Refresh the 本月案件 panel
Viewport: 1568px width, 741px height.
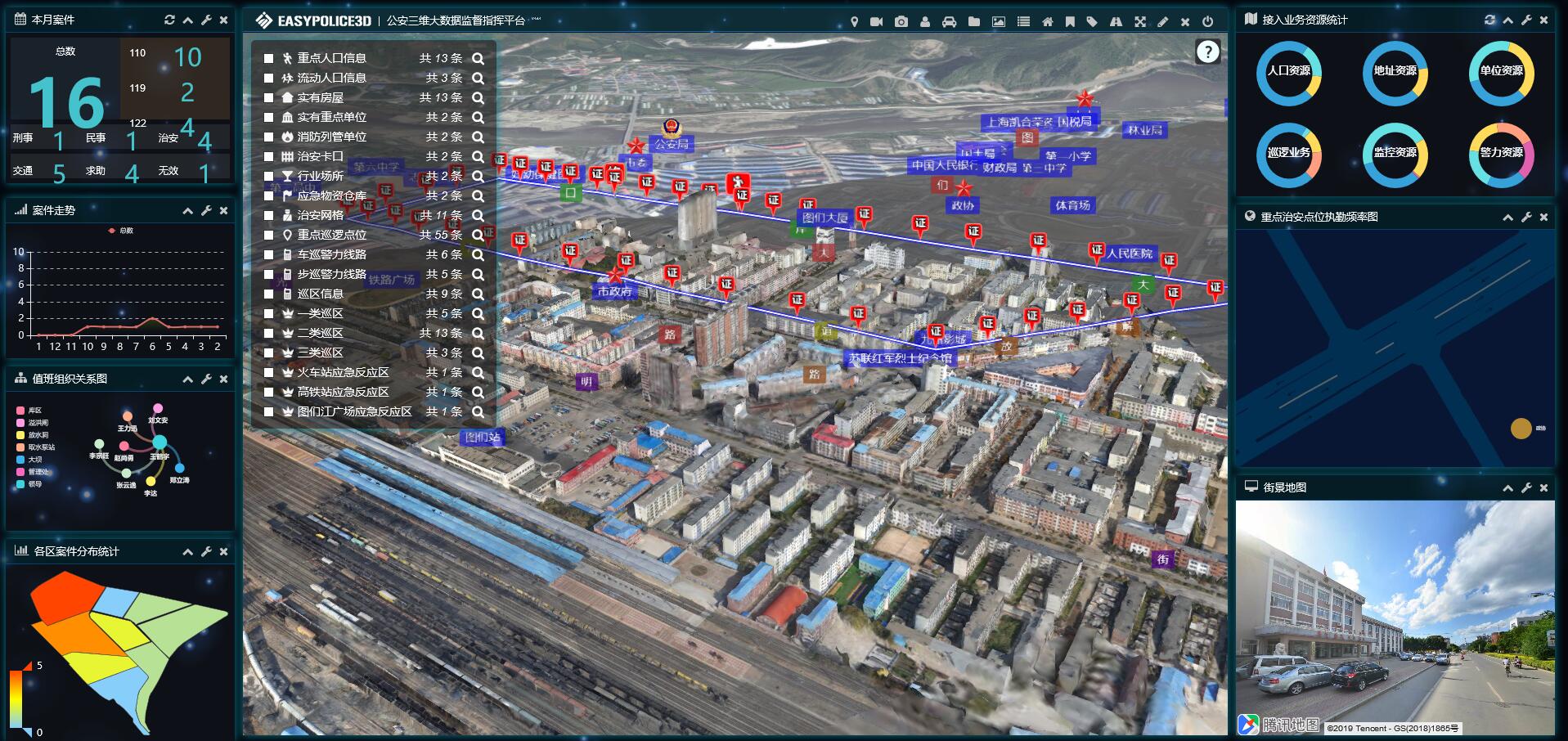(169, 20)
